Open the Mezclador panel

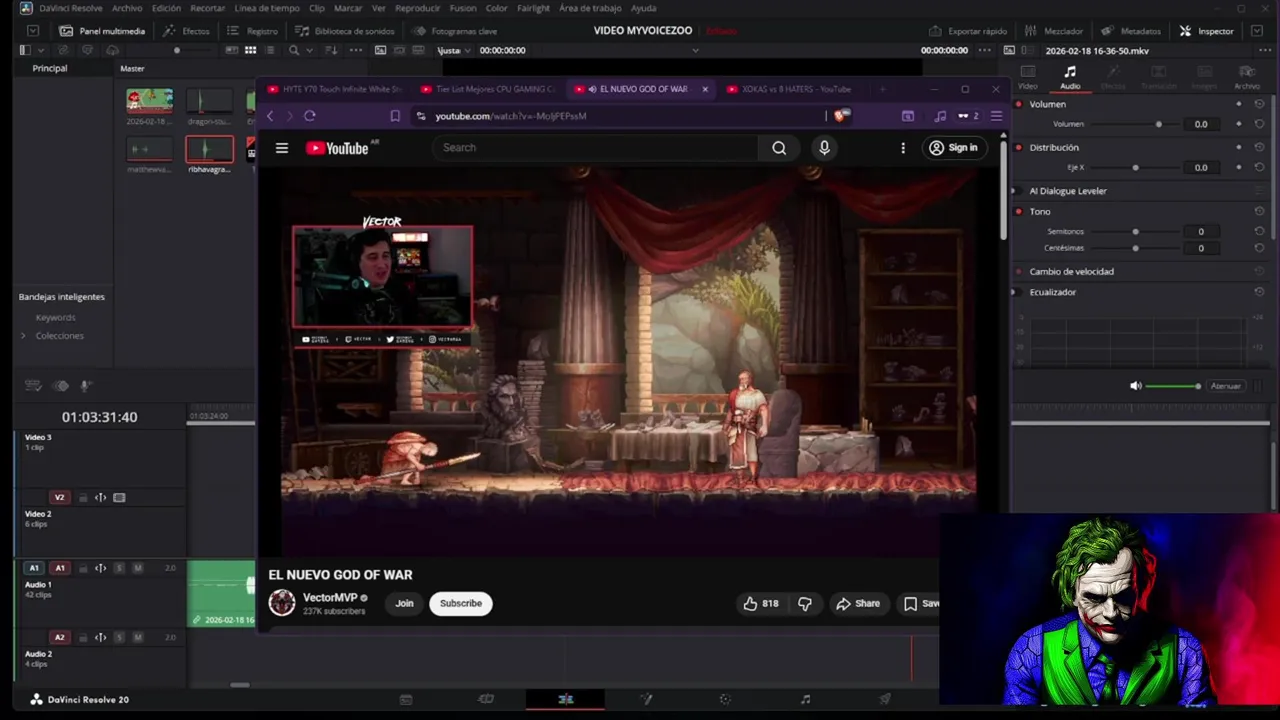click(1054, 31)
